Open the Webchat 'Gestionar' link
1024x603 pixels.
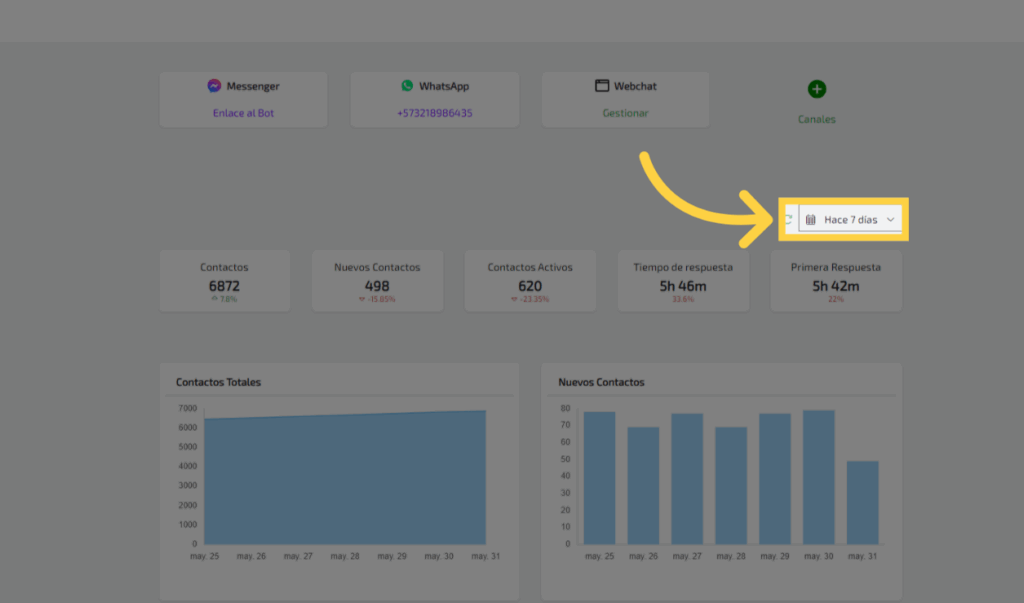click(625, 113)
